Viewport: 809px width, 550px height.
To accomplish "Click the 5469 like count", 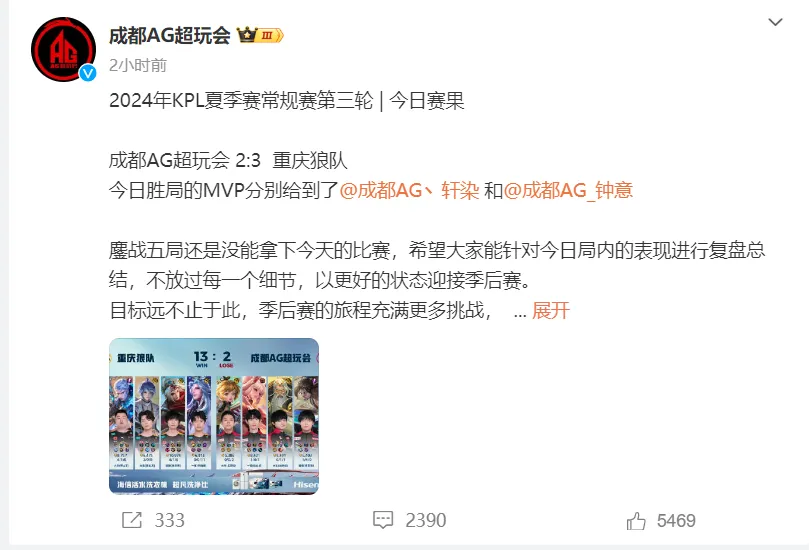I will pyautogui.click(x=676, y=521).
